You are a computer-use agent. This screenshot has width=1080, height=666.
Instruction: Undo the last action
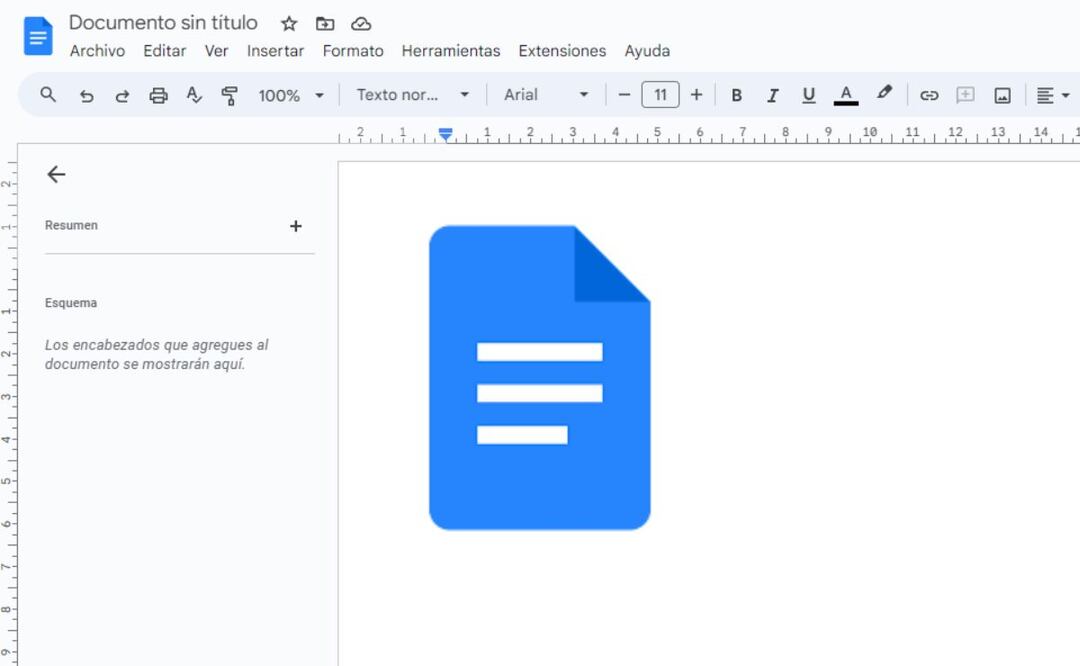coord(87,96)
